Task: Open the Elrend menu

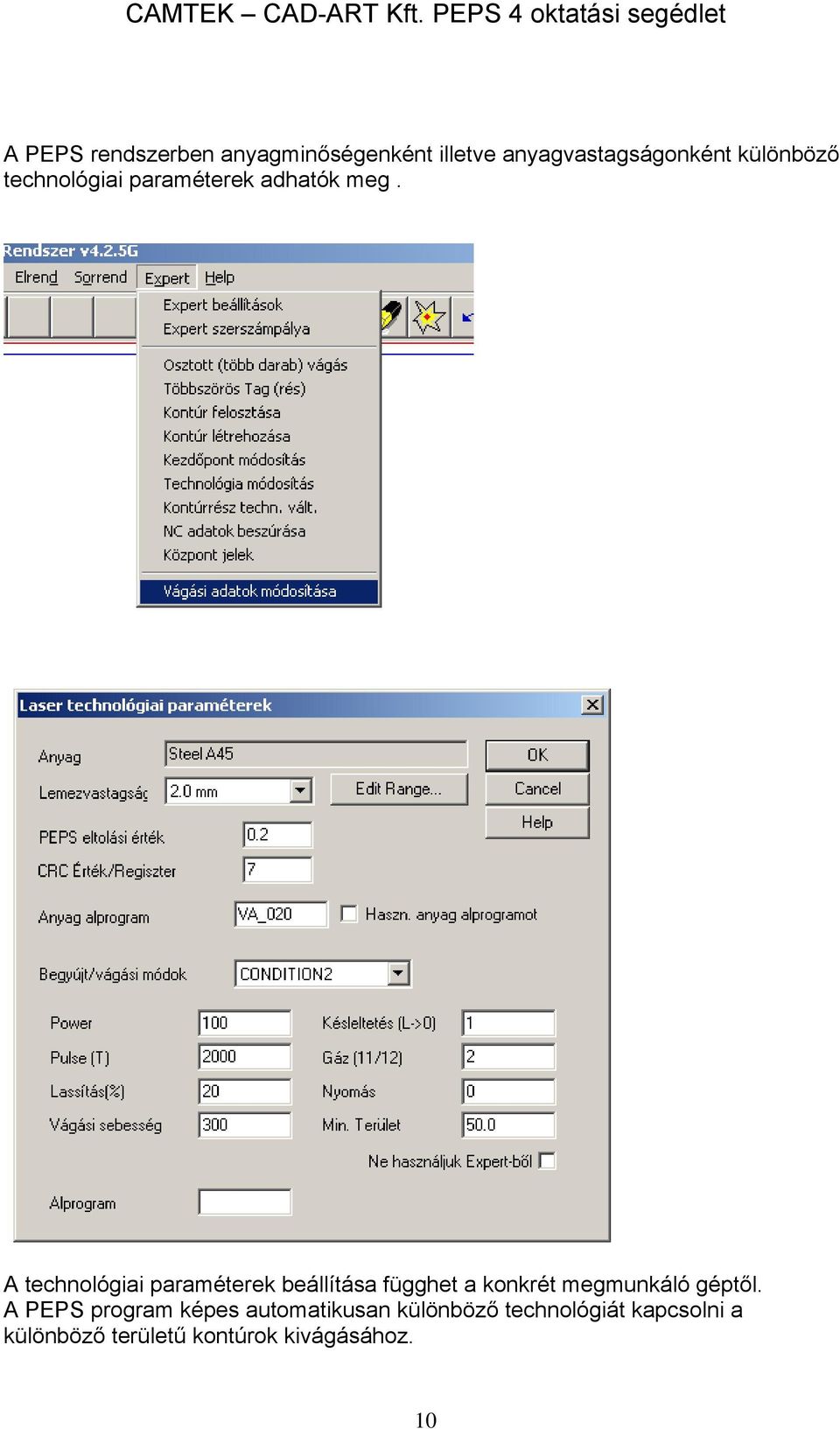Action: pos(36,277)
